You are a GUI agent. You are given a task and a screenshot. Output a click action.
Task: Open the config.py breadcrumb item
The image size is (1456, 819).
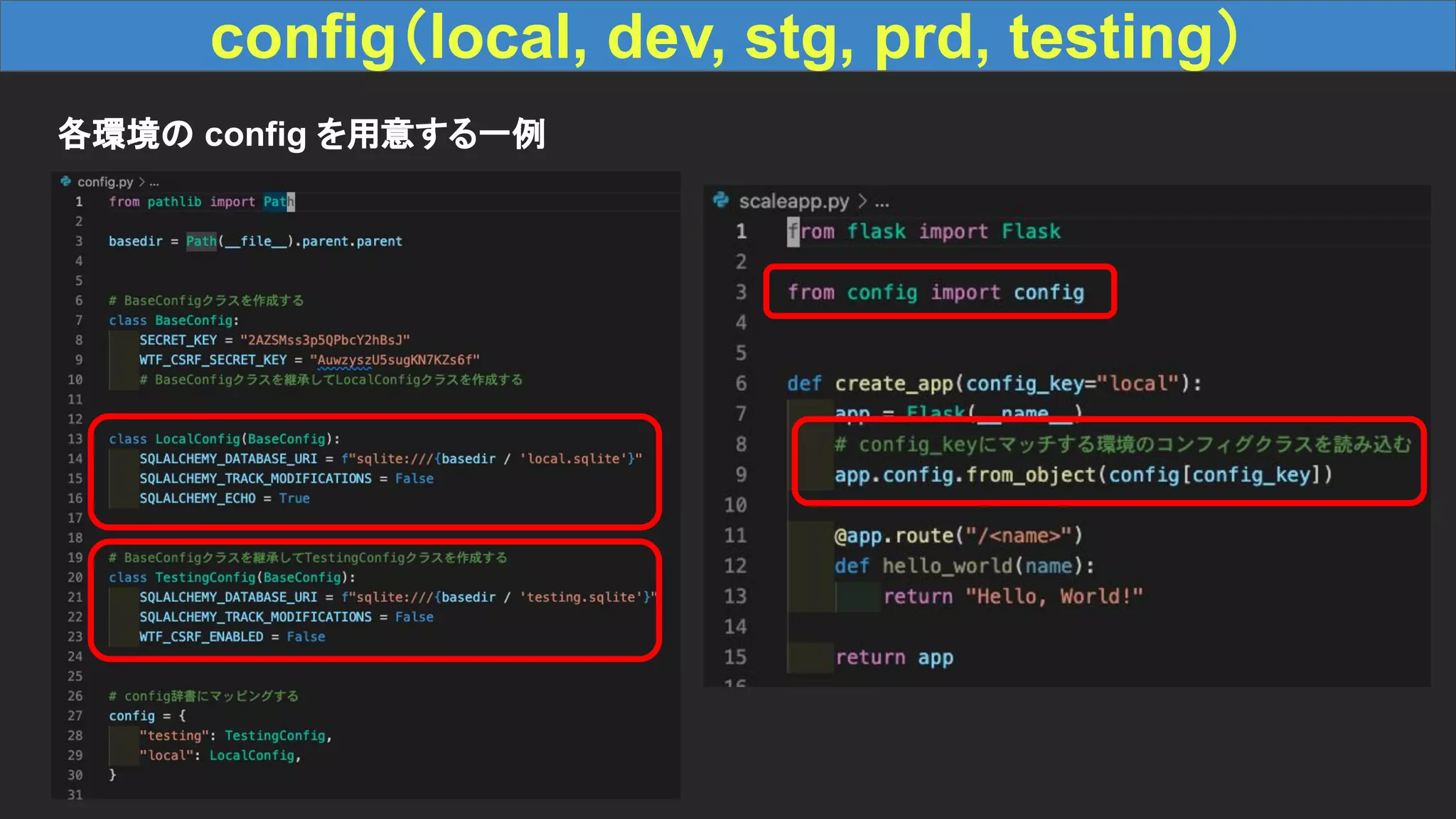105,182
